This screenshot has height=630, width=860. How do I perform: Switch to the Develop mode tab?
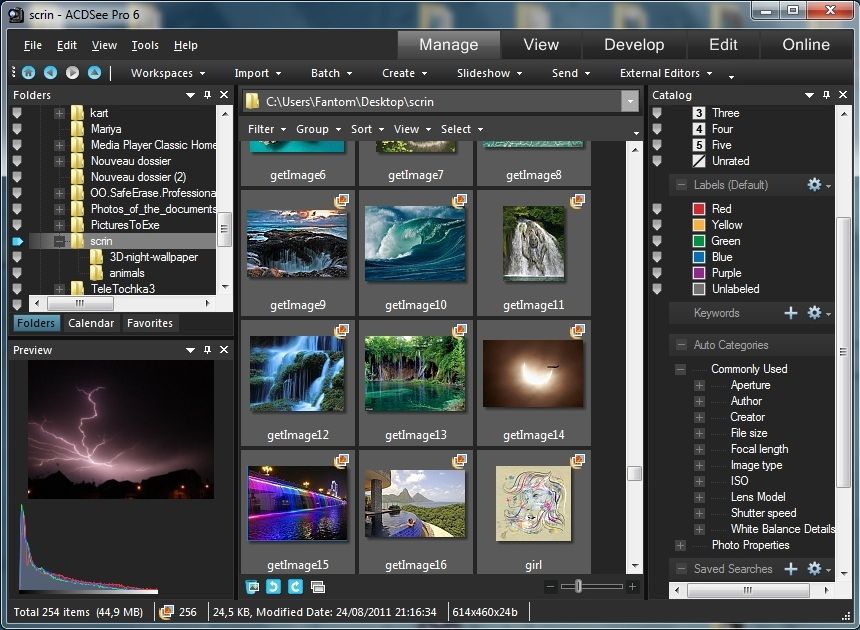coord(634,45)
